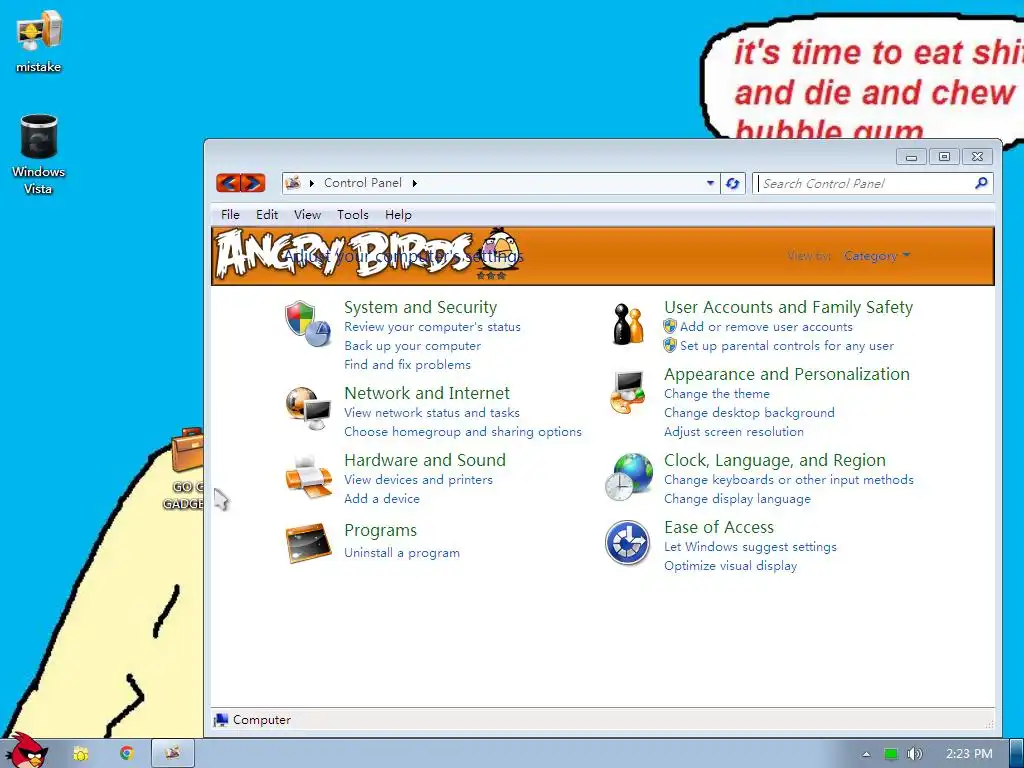Click the System and Security shield icon
This screenshot has height=768, width=1024.
tap(308, 323)
